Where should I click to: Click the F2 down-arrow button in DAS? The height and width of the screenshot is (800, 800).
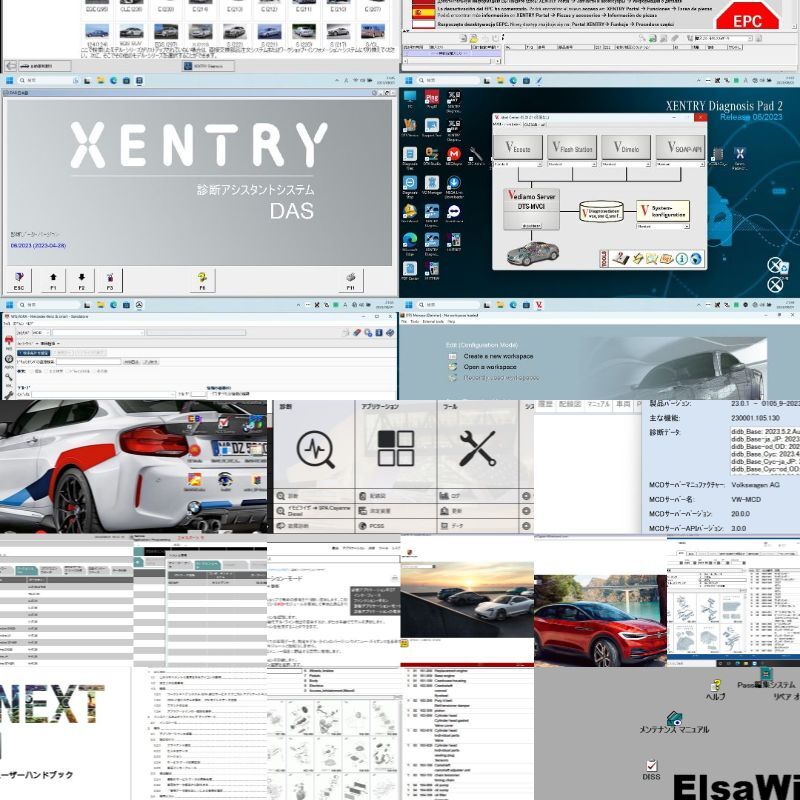coord(82,281)
